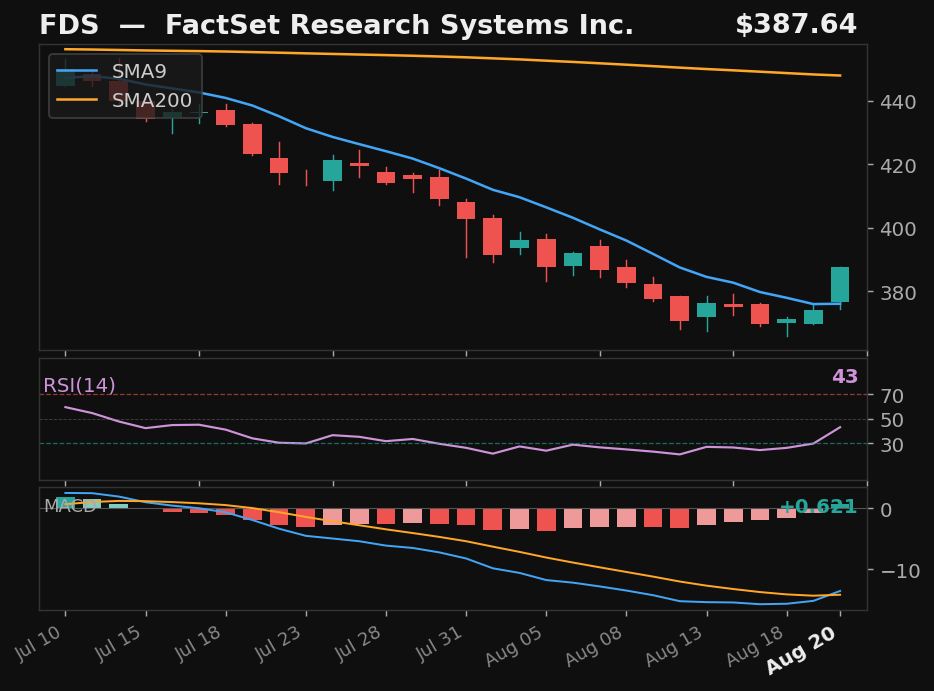Image resolution: width=934 pixels, height=691 pixels.
Task: Click the blue SMA9 legend line swatch
Action: (77, 71)
